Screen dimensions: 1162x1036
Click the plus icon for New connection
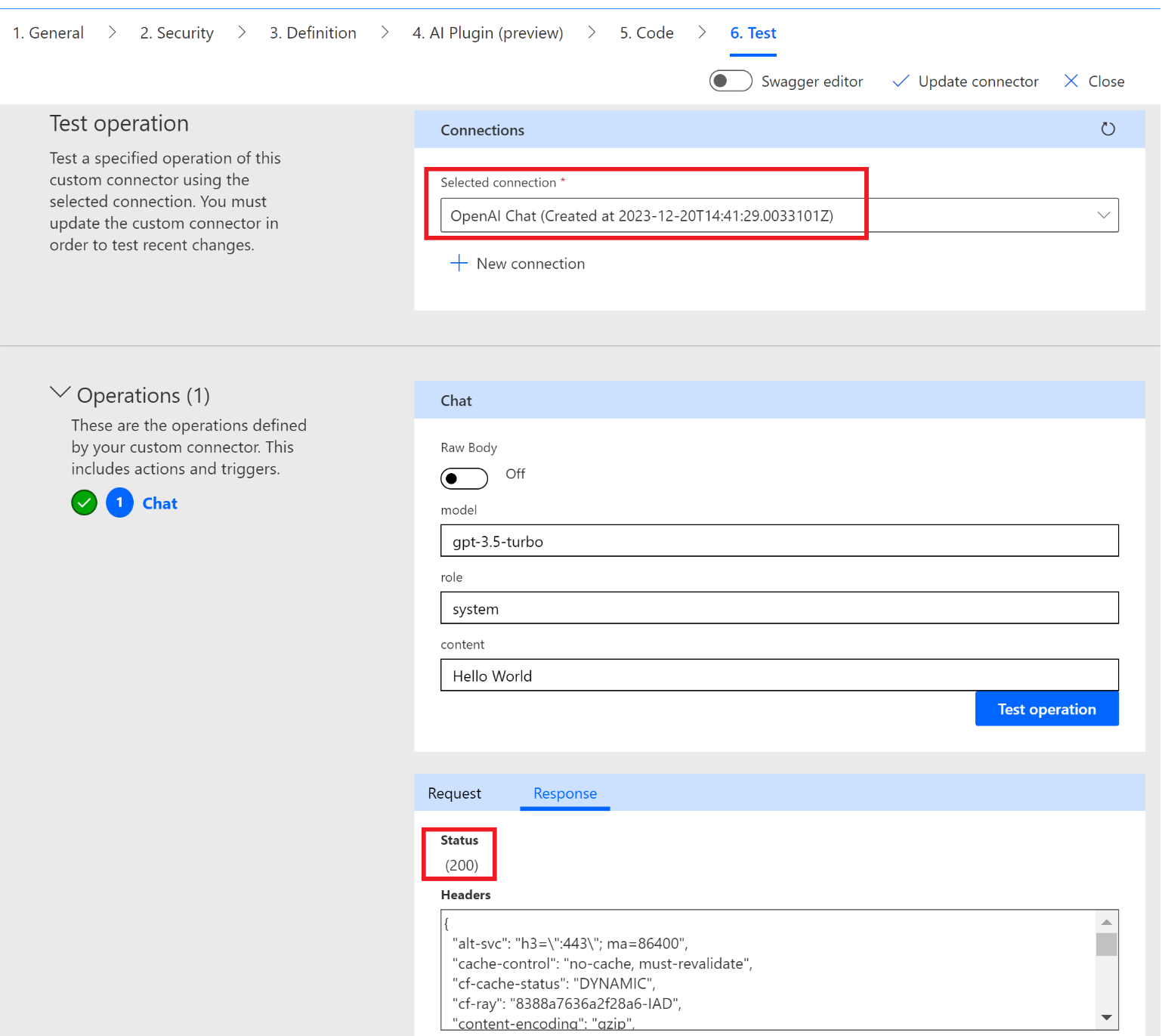tap(459, 263)
